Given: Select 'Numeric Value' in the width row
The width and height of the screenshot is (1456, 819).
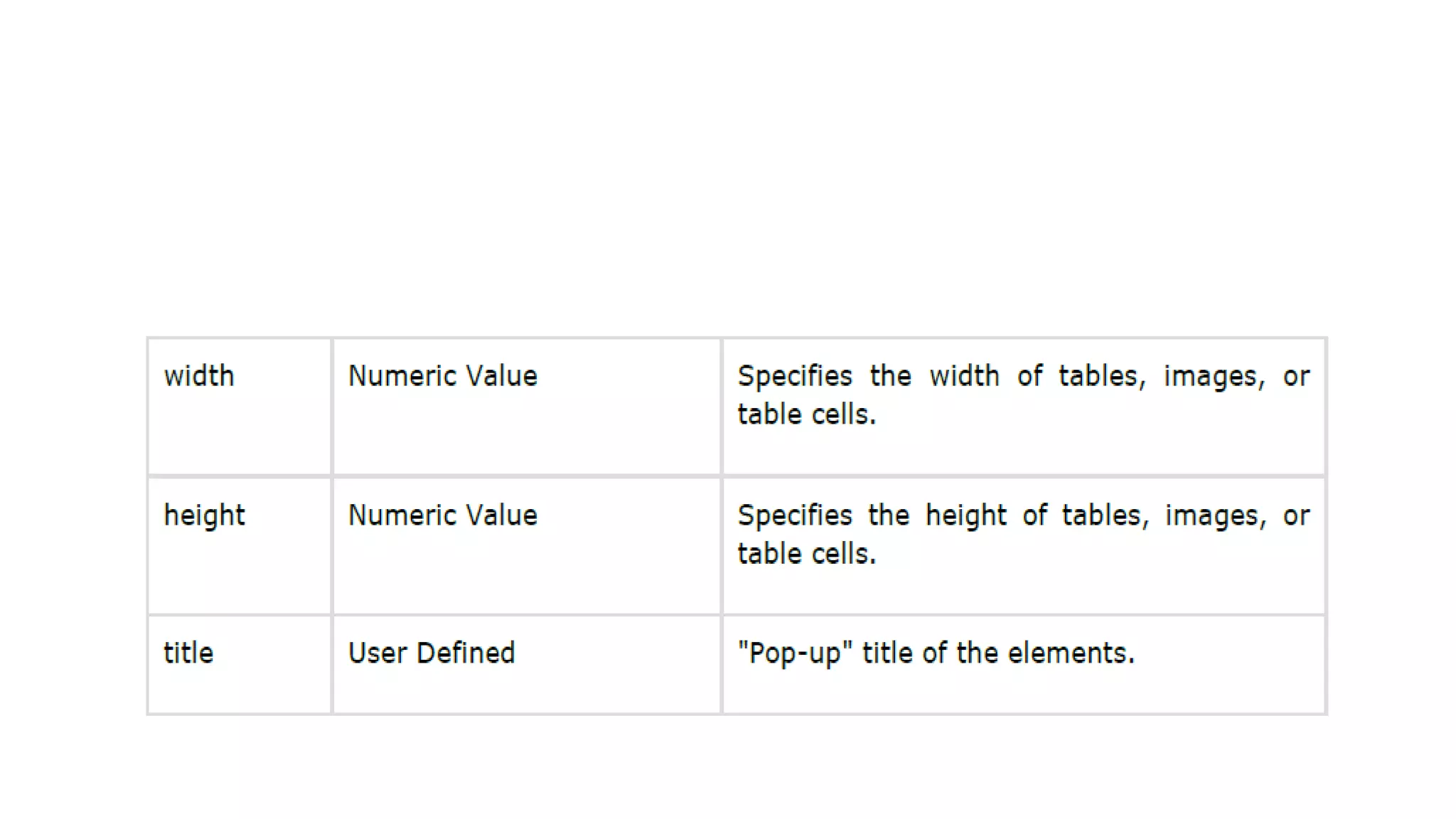Looking at the screenshot, I should [x=442, y=375].
